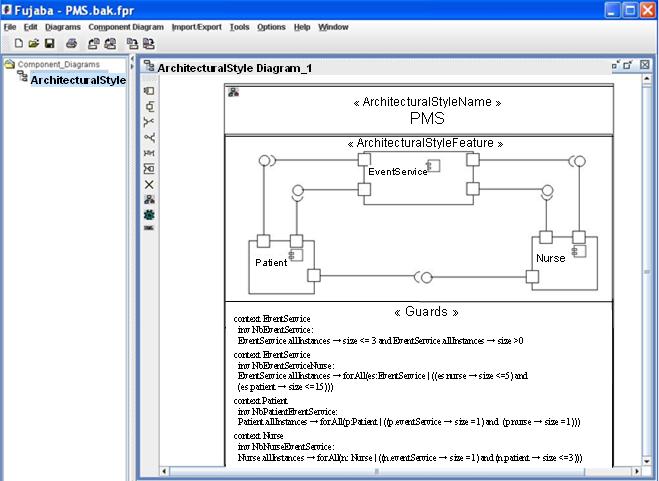Click the small icon inside the EventService component

click(x=434, y=166)
